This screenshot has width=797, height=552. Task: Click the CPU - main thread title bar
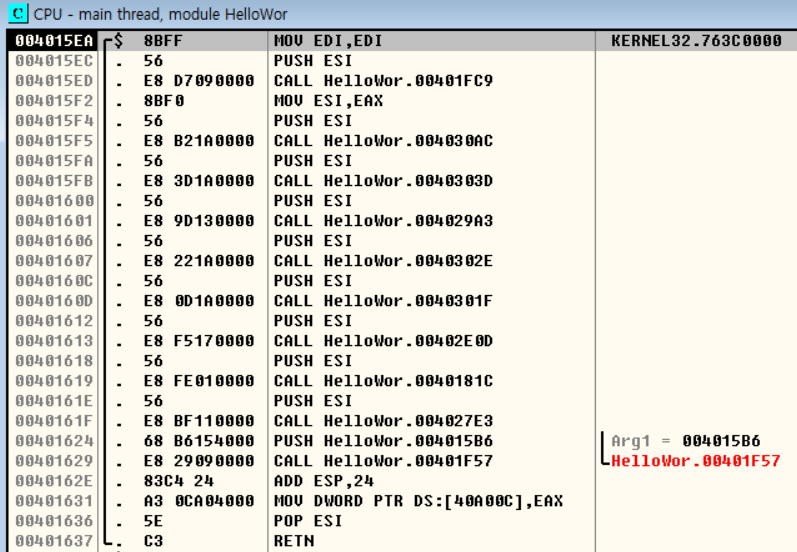[x=398, y=14]
